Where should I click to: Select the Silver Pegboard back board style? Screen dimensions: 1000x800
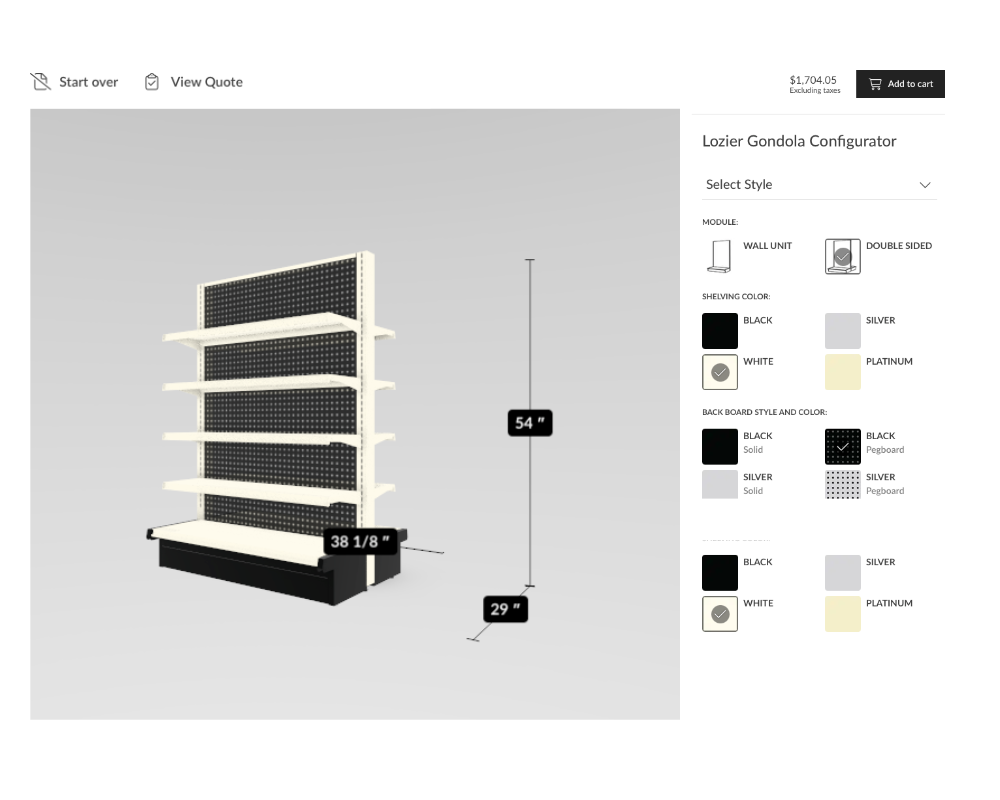(842, 487)
